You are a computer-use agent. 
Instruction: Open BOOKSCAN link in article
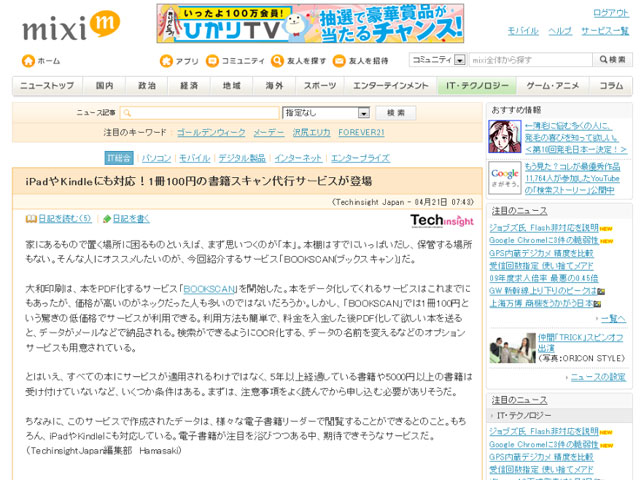(210, 289)
